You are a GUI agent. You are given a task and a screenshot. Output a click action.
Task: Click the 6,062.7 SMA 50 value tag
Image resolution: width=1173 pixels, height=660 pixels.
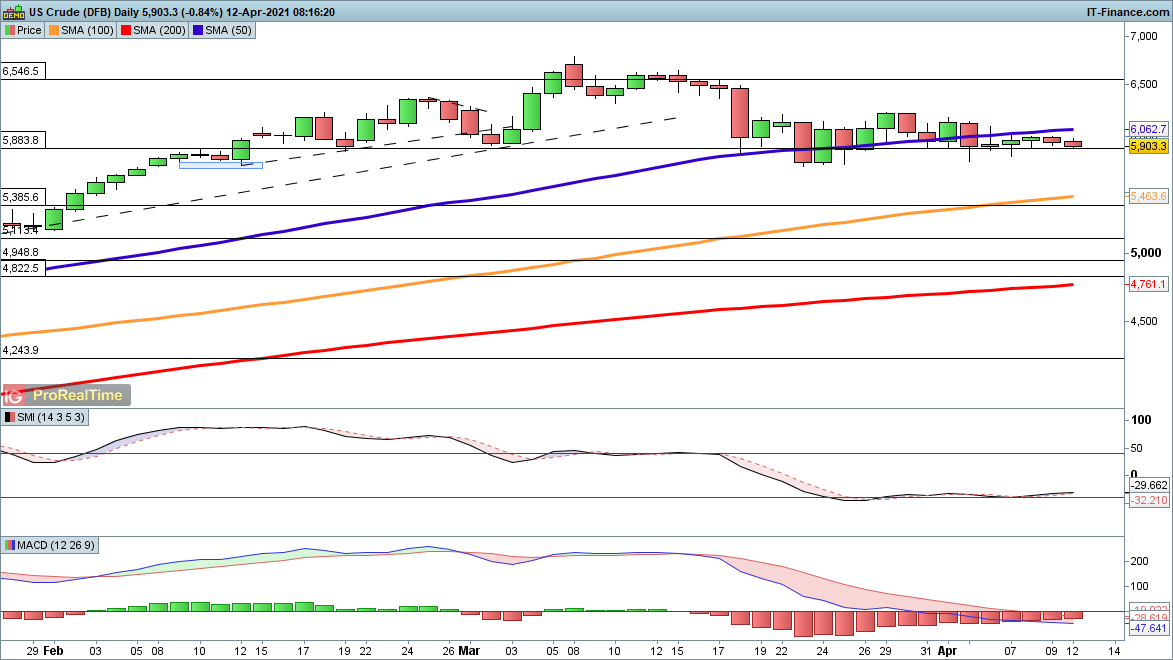point(1148,129)
